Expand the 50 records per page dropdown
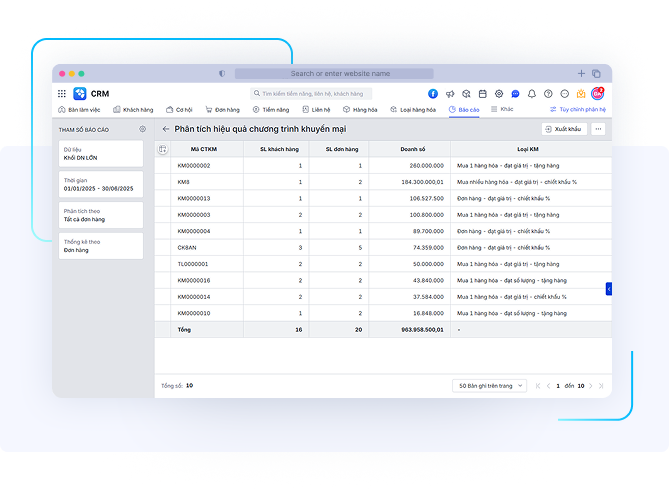Viewport: 669px width, 489px height. click(x=490, y=385)
